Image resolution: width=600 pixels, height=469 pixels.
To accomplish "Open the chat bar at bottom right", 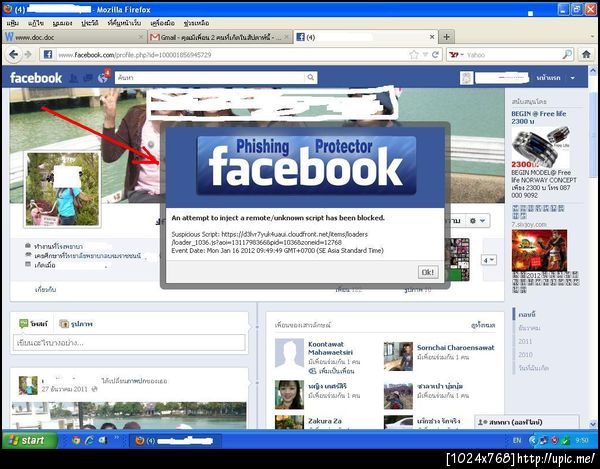I will coord(527,422).
